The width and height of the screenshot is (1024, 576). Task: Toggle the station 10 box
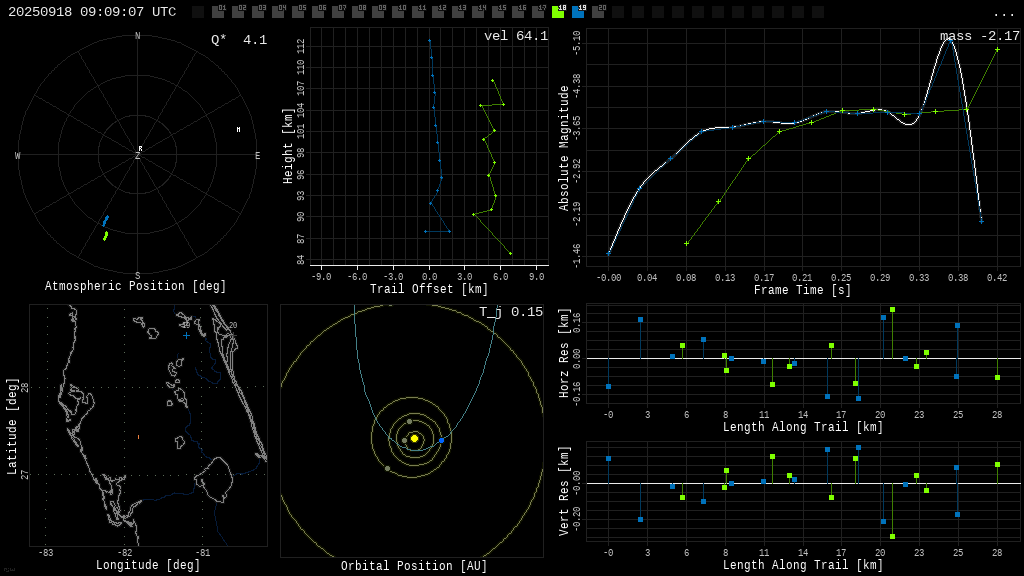point(398,12)
